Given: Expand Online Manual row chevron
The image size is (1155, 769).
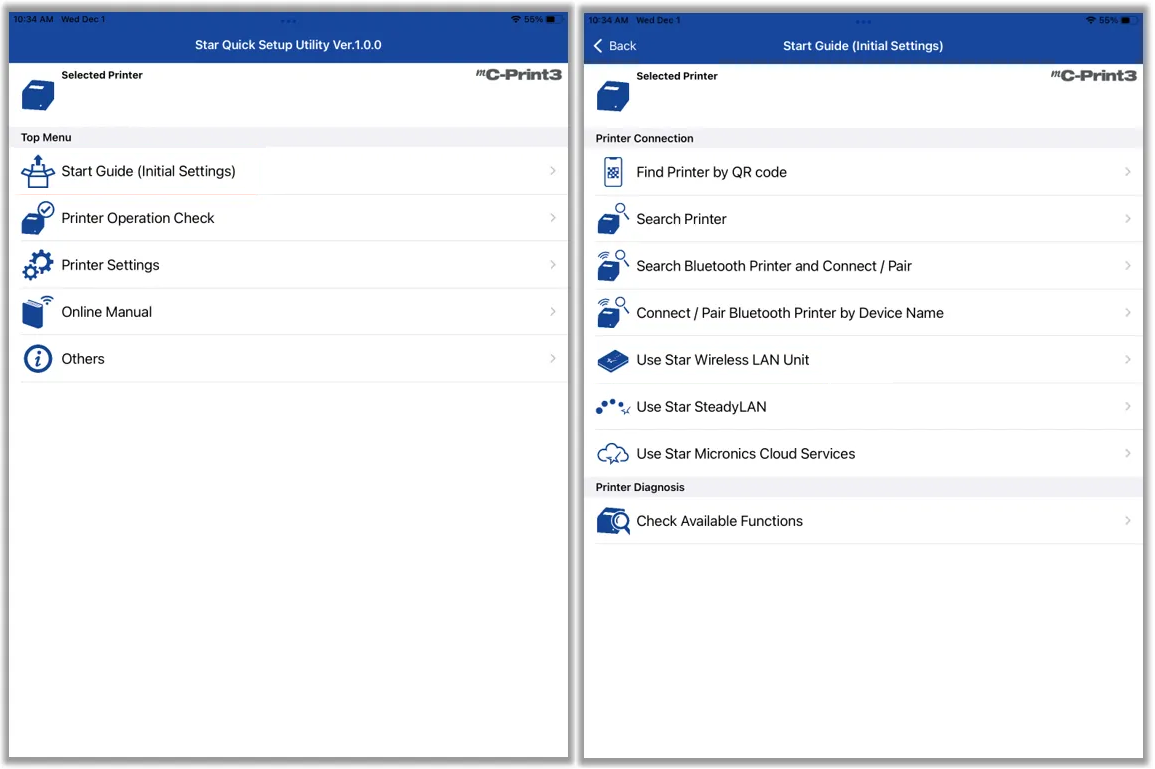Looking at the screenshot, I should pos(552,312).
